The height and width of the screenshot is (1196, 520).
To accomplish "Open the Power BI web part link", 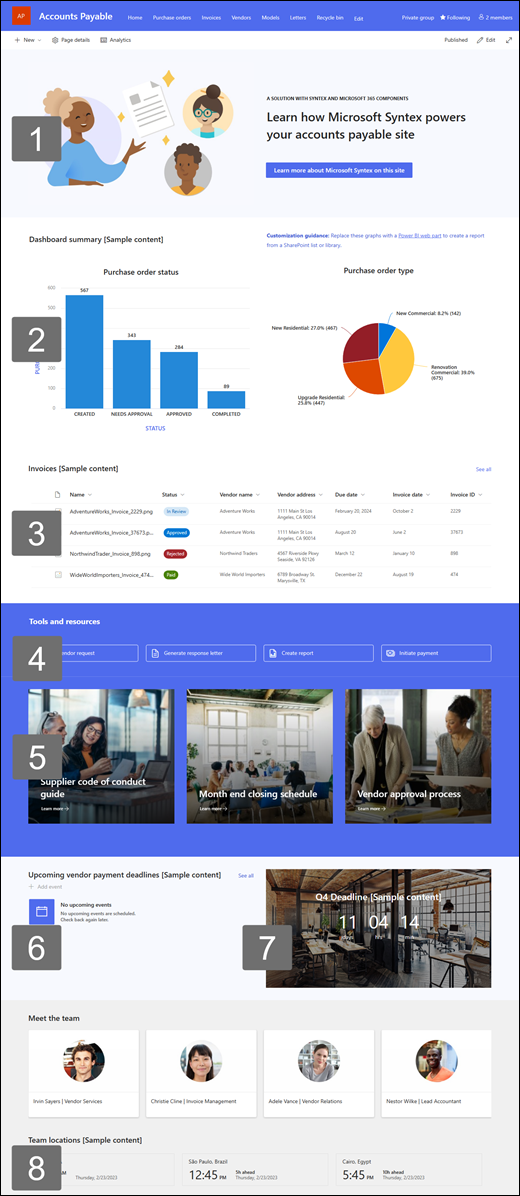I will coord(422,236).
